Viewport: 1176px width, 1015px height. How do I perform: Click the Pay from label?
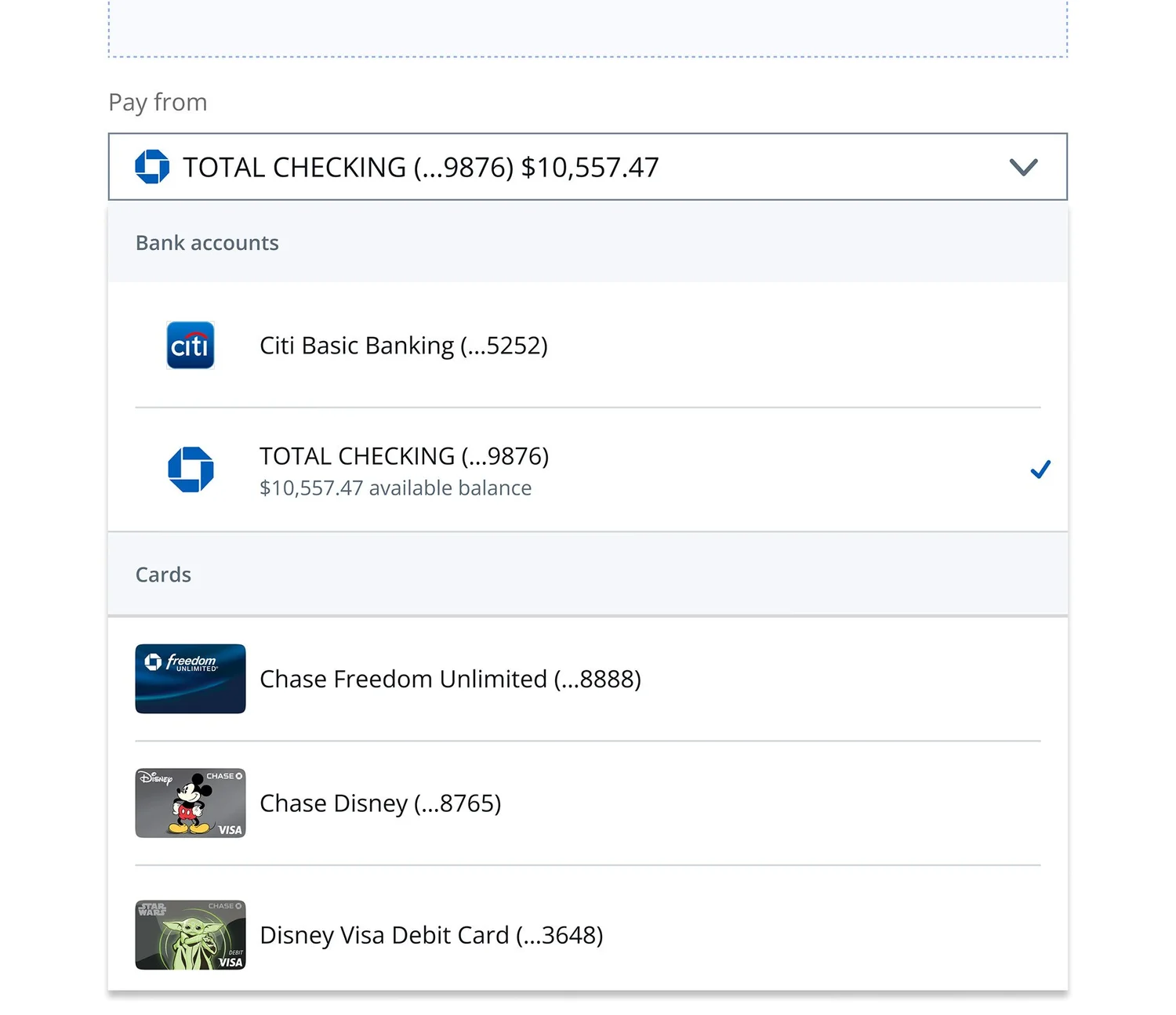(158, 103)
